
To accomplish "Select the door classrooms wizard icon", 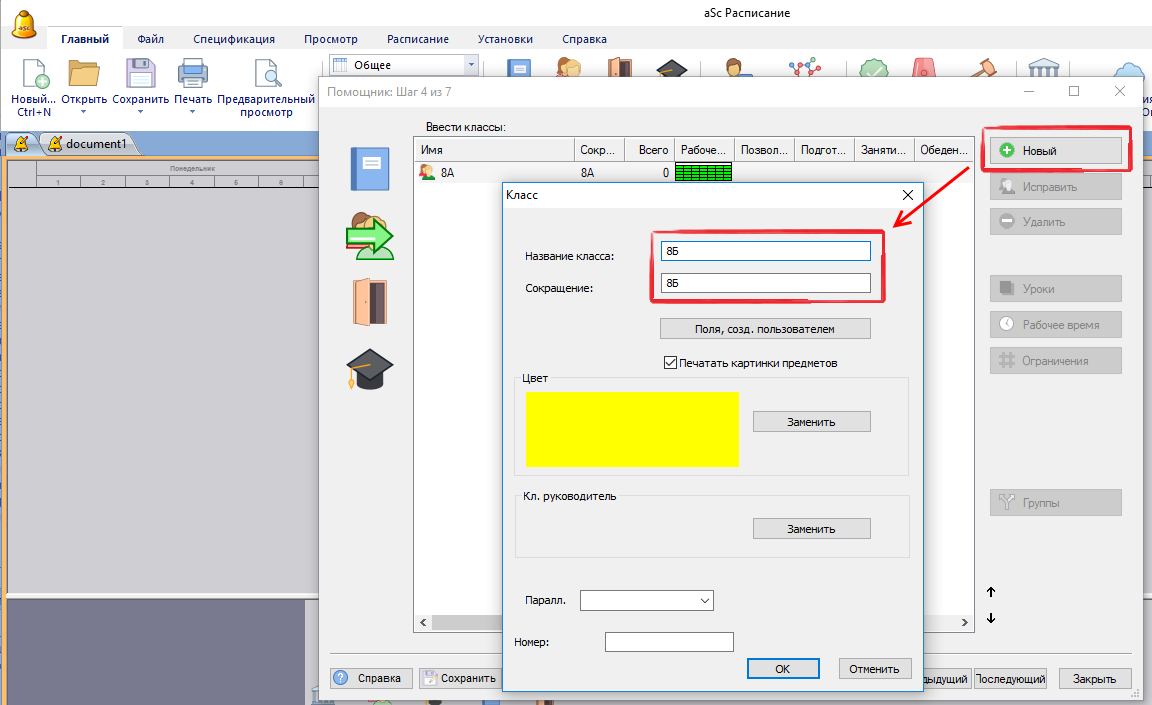I will tap(369, 302).
